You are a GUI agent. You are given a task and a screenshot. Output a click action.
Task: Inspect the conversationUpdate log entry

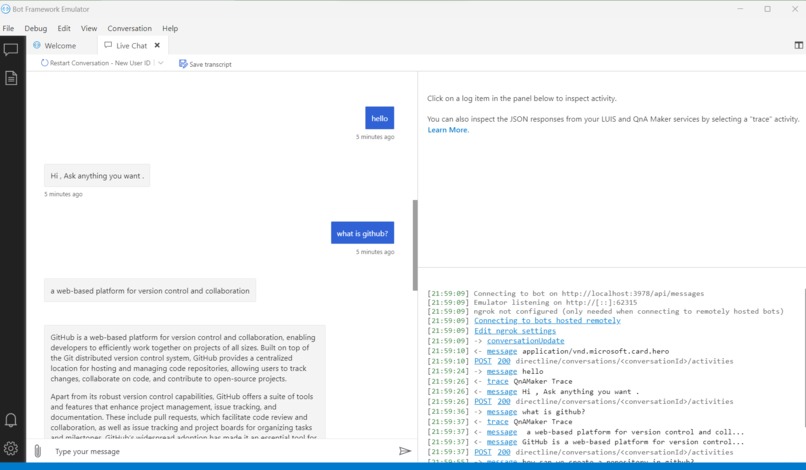click(525, 340)
